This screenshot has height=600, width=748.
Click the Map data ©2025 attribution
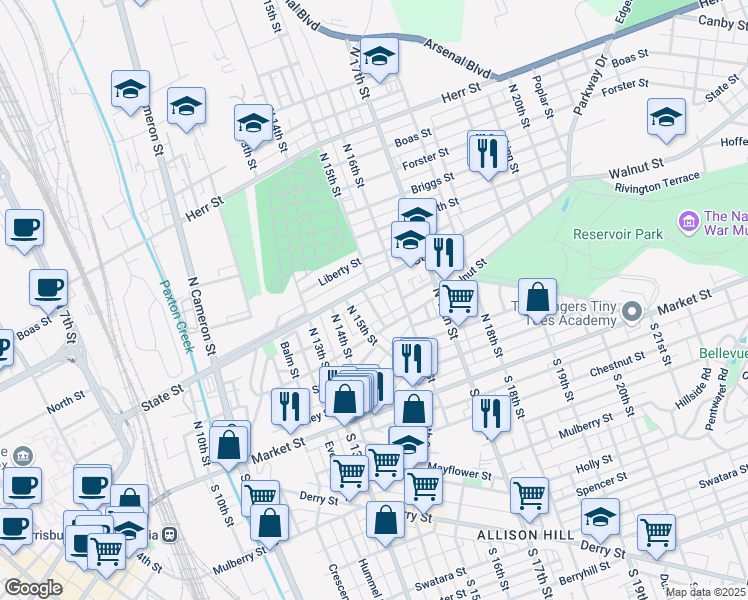pos(706,592)
